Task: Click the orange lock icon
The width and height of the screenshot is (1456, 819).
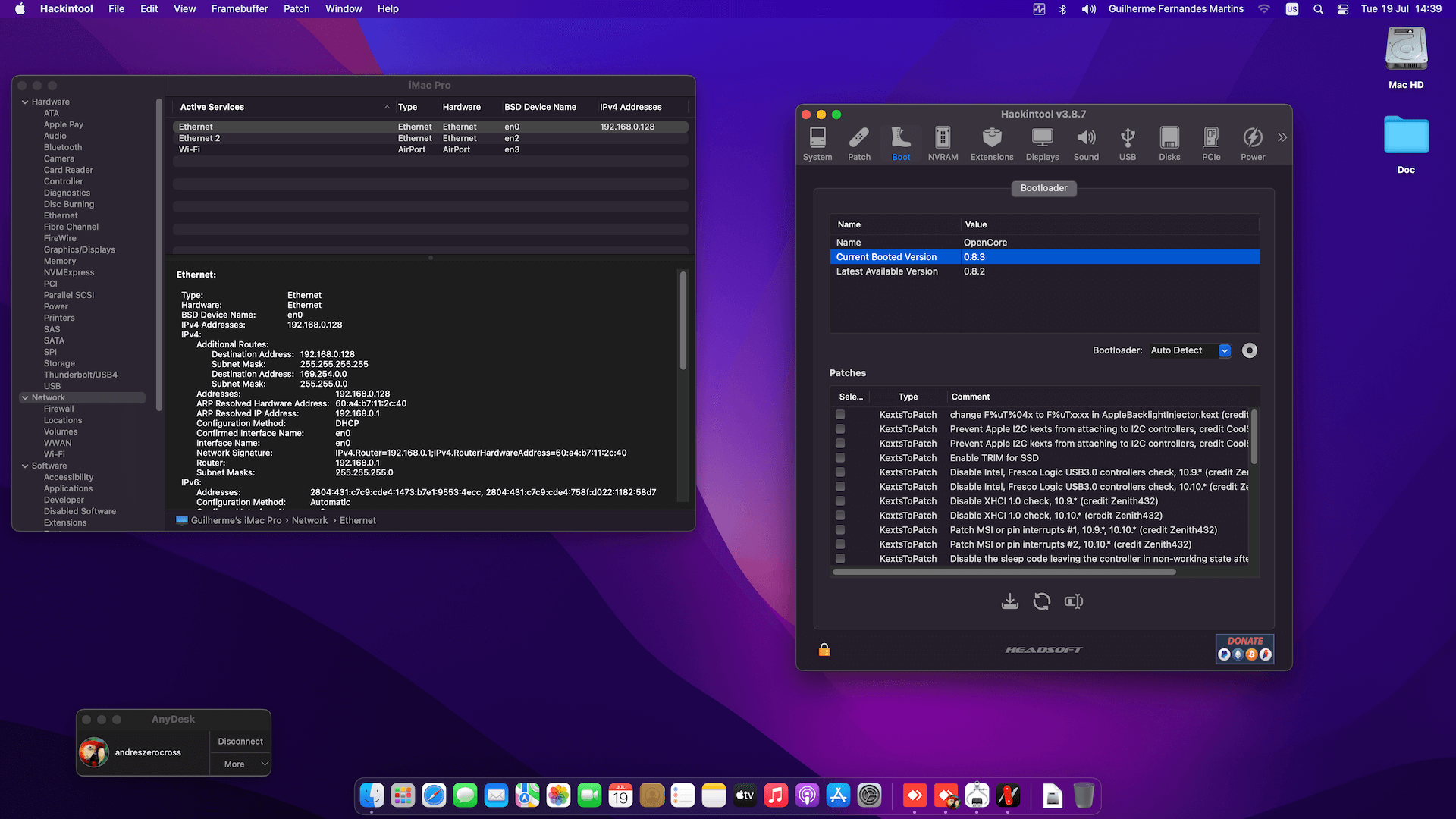Action: point(824,650)
